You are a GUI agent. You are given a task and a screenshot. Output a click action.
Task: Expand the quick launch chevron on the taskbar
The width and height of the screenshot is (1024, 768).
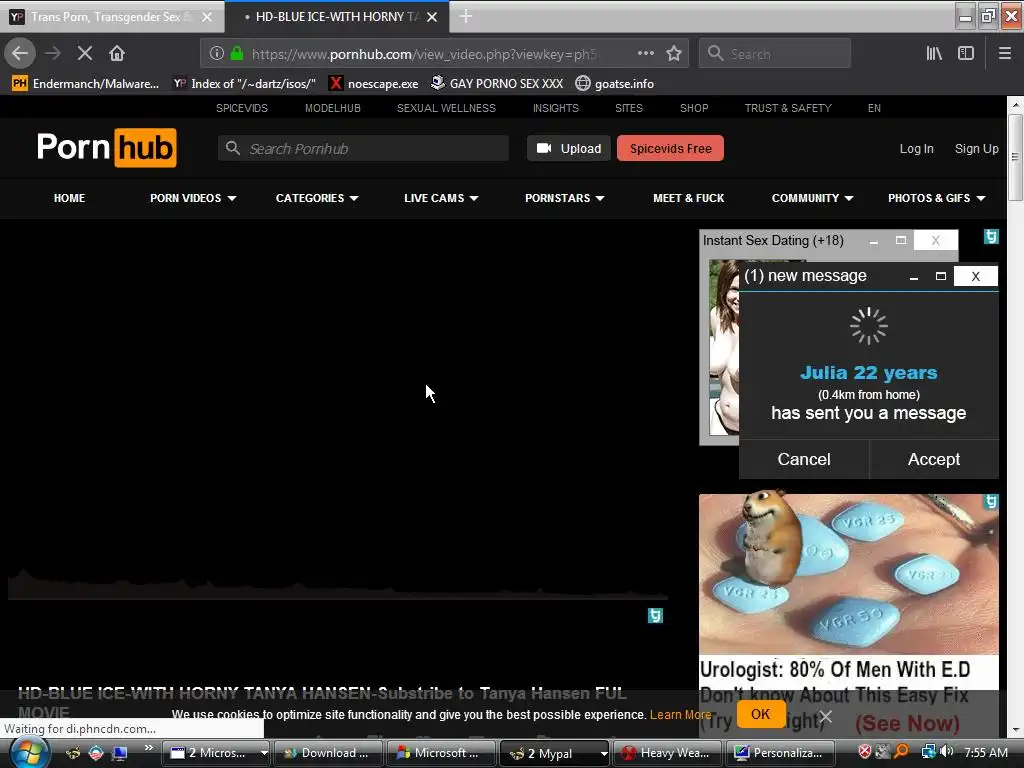coord(149,748)
